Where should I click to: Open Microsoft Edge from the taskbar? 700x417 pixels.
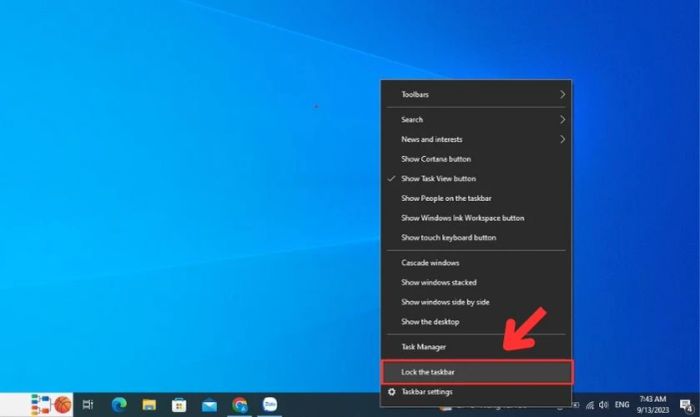coord(119,404)
